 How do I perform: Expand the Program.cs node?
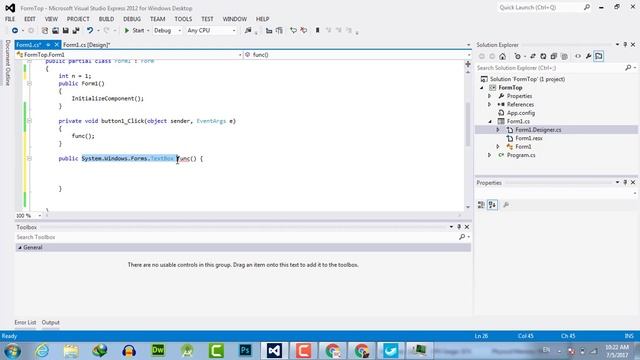[x=490, y=155]
